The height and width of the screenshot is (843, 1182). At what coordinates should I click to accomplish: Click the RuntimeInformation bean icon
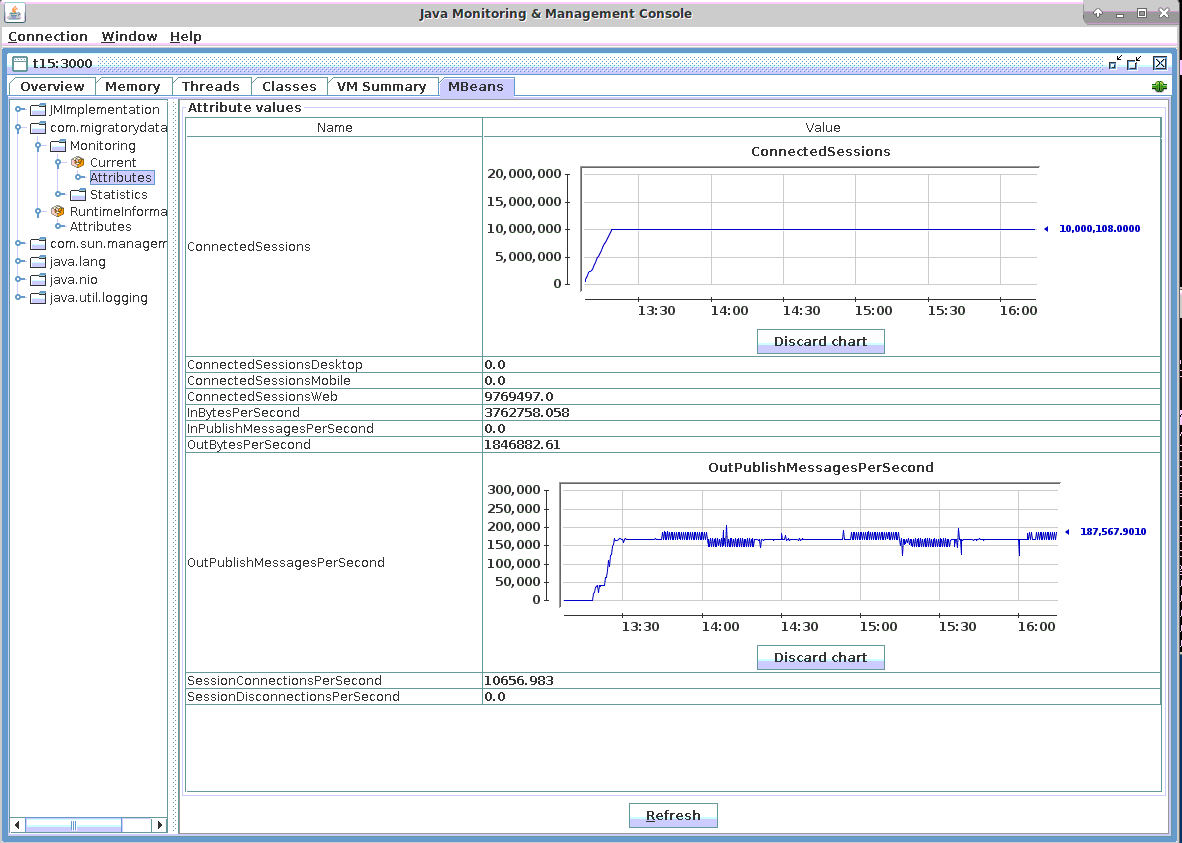[x=55, y=211]
